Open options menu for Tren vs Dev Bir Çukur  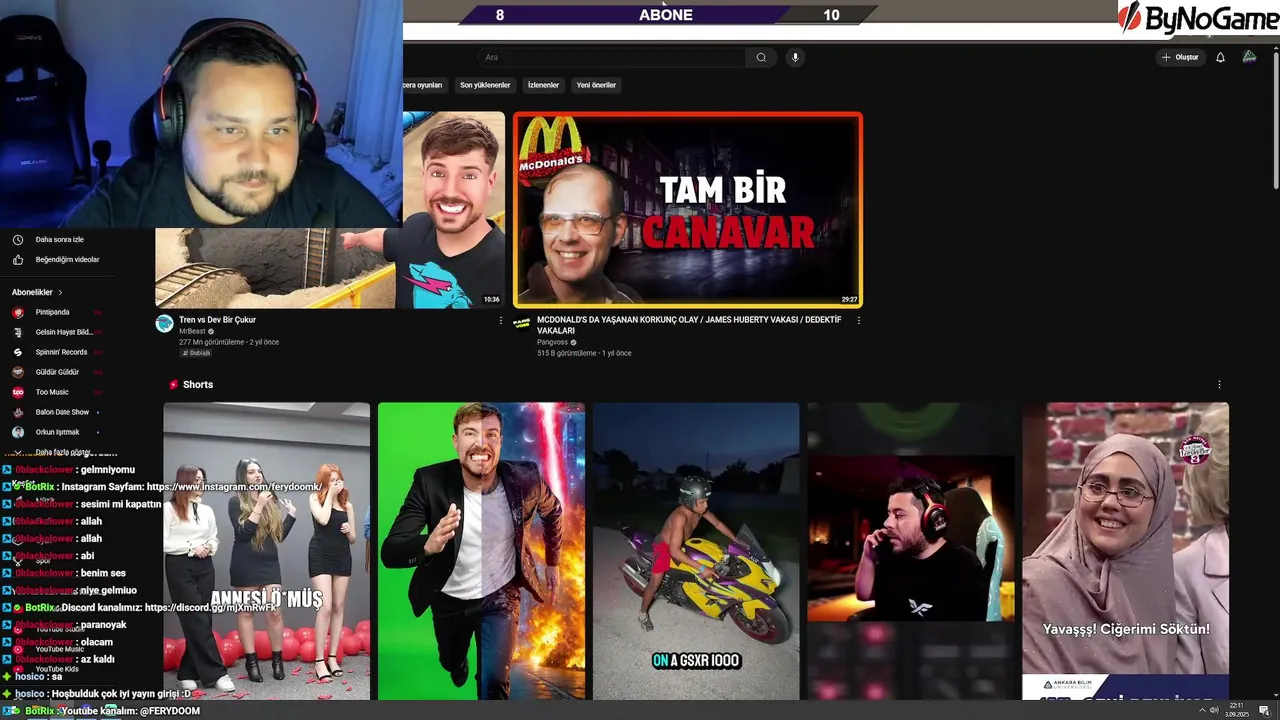point(501,321)
